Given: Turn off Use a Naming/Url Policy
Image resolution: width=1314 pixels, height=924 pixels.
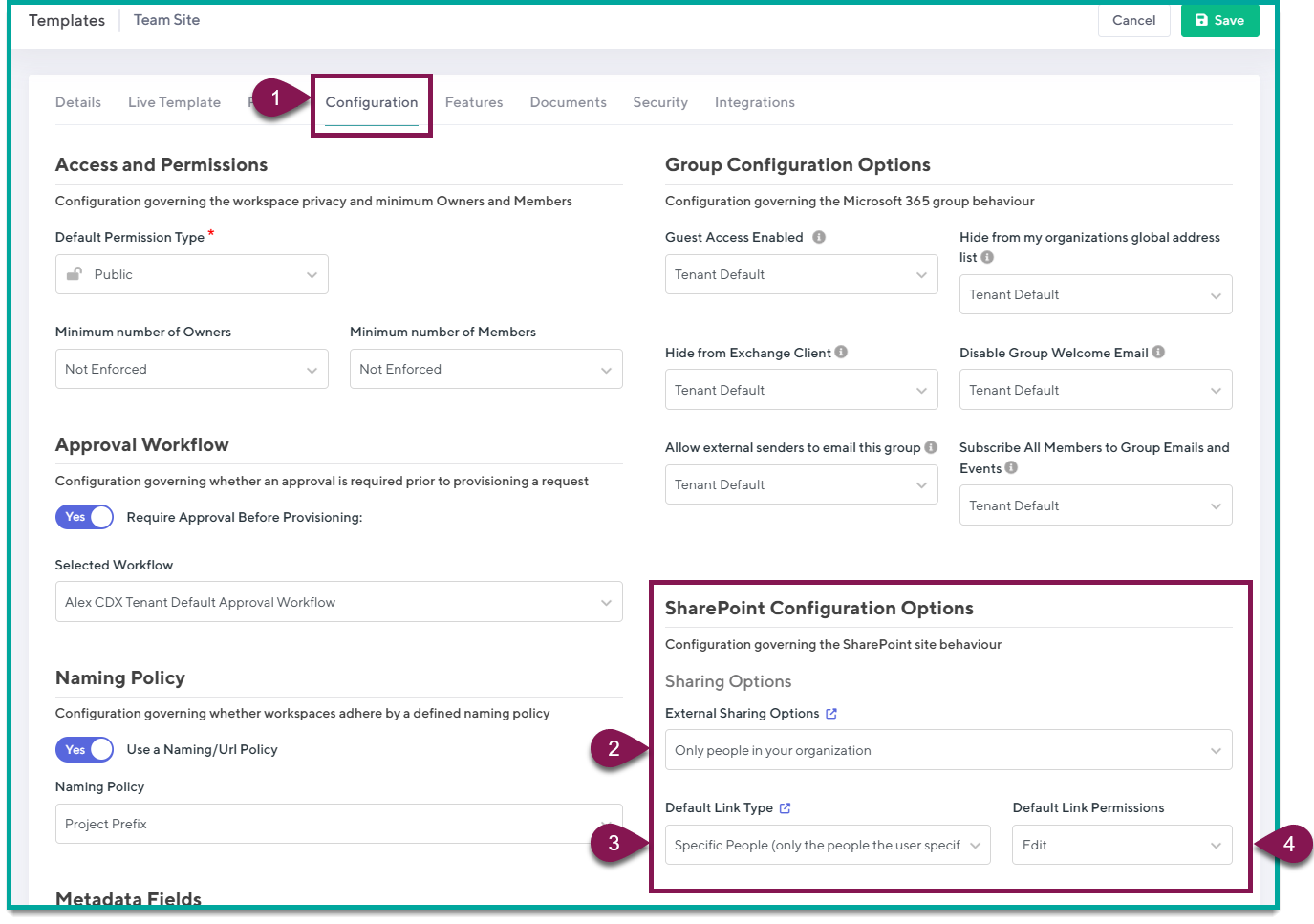Looking at the screenshot, I should tap(84, 749).
